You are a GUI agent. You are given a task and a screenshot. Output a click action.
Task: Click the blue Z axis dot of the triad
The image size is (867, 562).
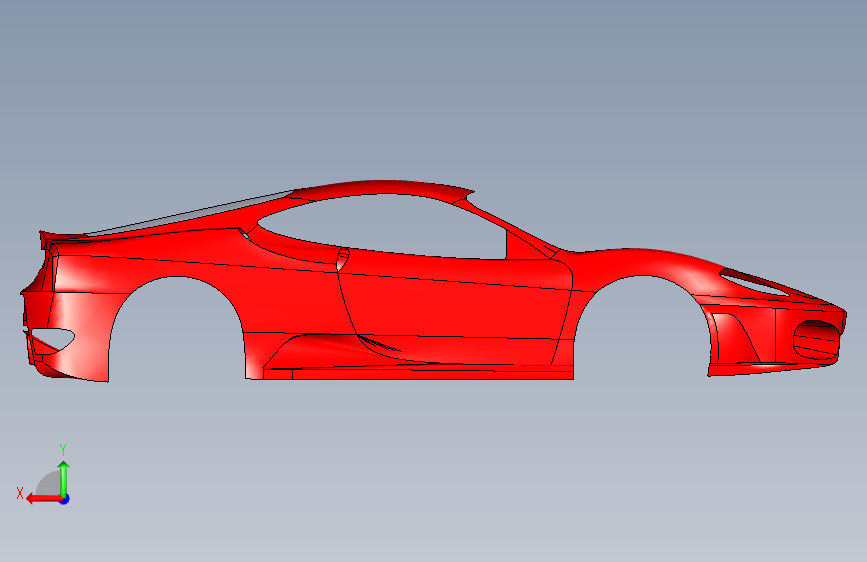click(65, 499)
